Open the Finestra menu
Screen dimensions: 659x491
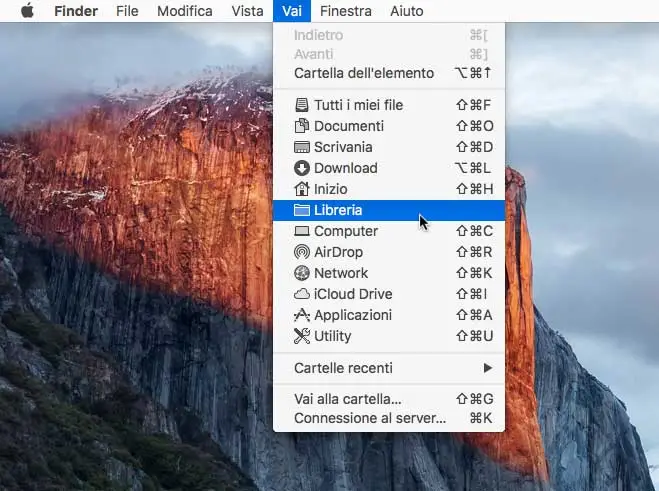click(345, 11)
